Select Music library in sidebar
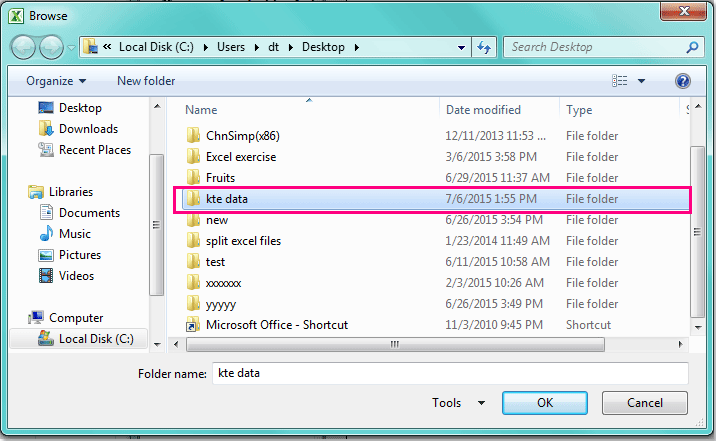716x441 pixels. tap(74, 234)
